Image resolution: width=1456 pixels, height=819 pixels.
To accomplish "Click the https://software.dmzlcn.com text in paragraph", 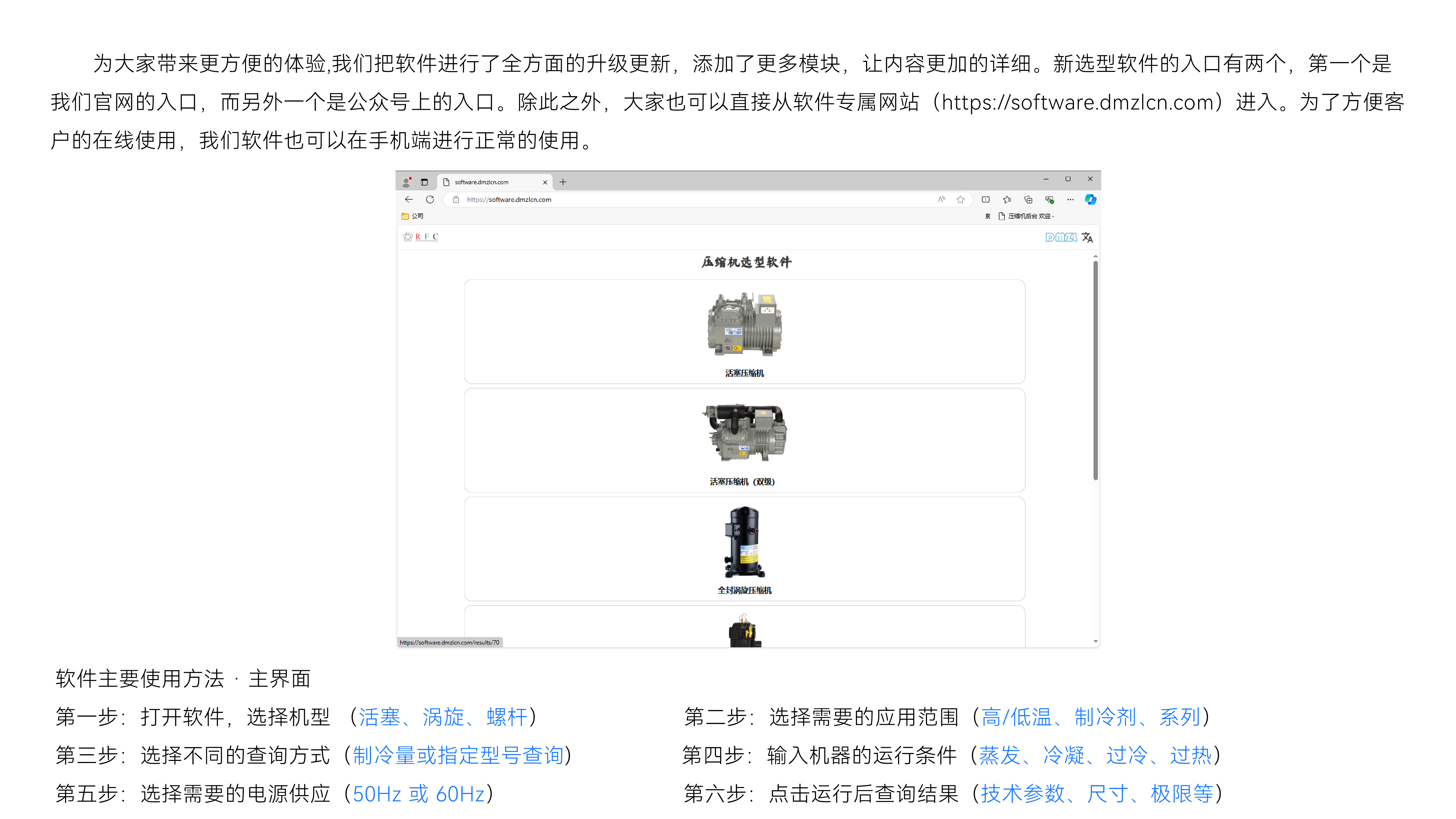I will pyautogui.click(x=1077, y=102).
